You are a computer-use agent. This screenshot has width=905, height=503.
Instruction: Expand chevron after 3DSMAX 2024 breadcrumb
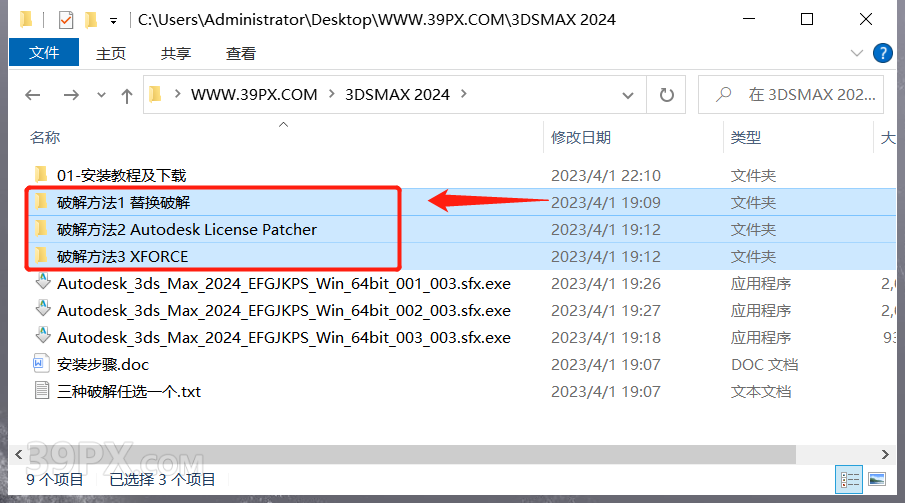point(463,94)
